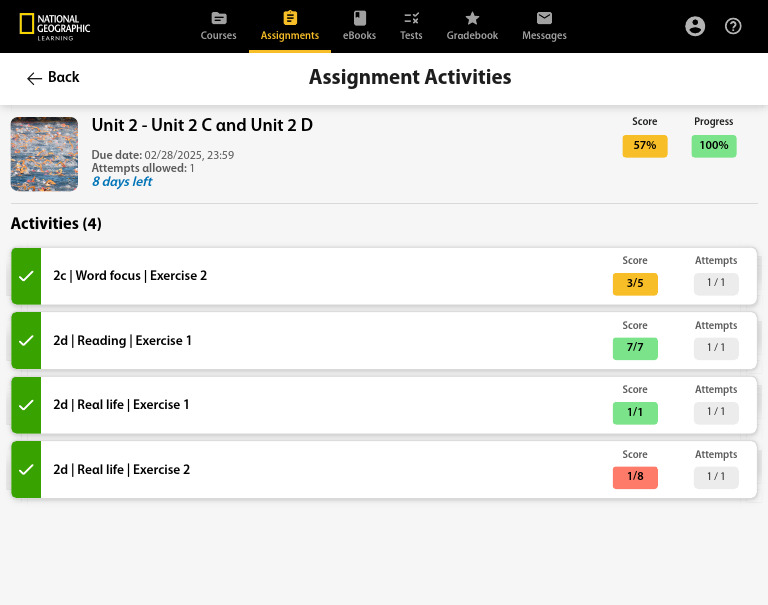Viewport: 768px width, 605px height.
Task: Open the eBooks icon in navigation
Action: coord(359,18)
